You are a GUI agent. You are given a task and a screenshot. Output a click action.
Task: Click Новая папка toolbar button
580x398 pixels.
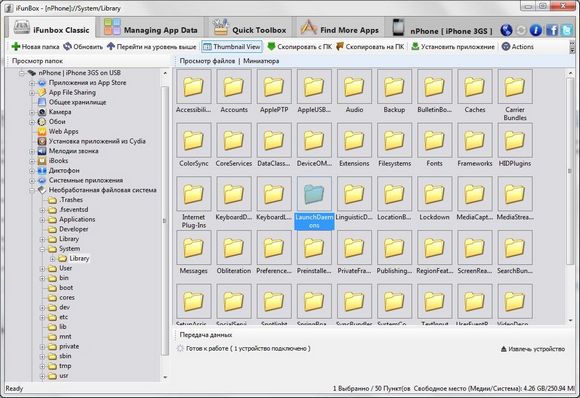tap(36, 47)
